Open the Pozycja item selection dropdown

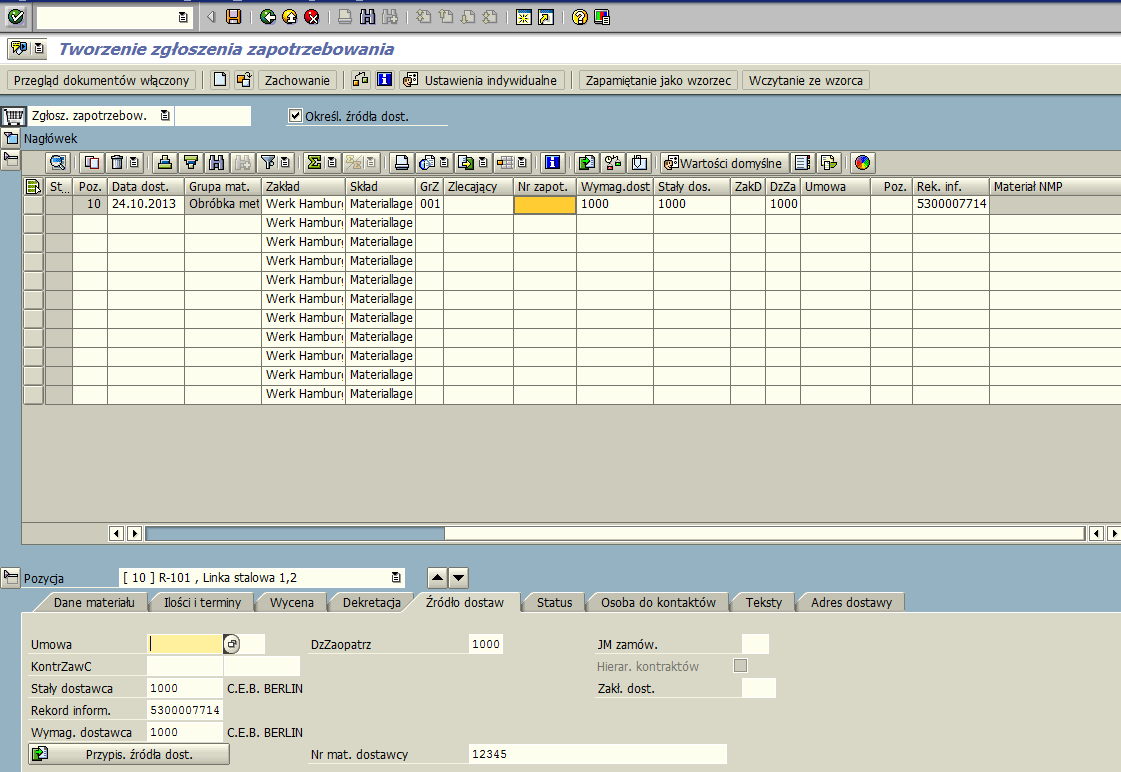396,577
